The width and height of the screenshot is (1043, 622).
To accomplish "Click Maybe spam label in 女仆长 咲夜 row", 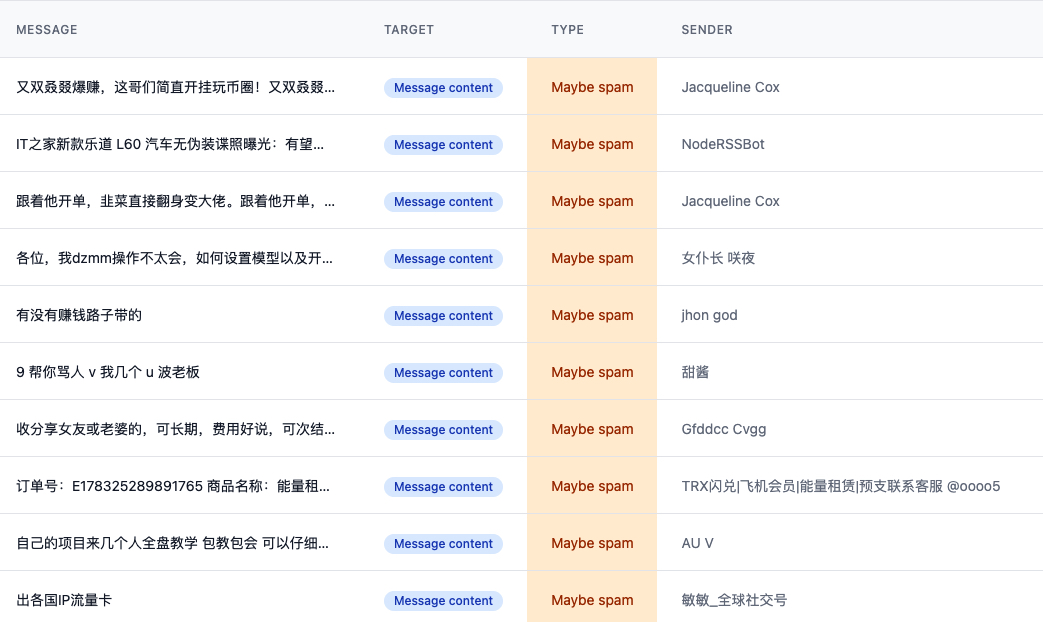I will coord(592,258).
